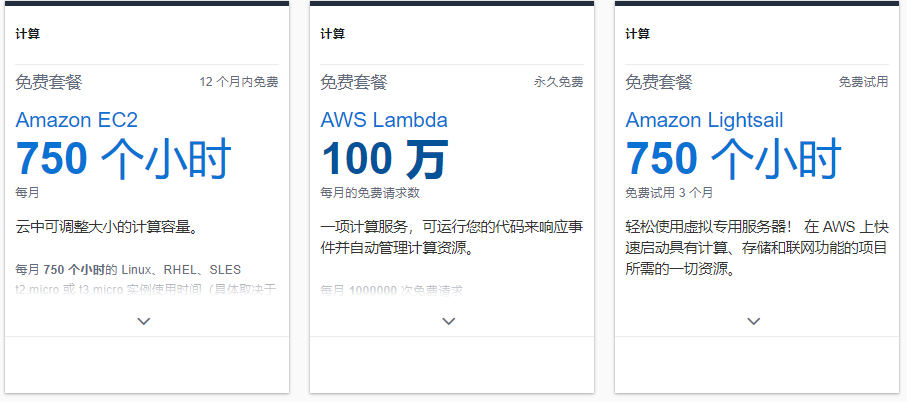Click the '计算' category label on Lightsail card

coord(637,34)
